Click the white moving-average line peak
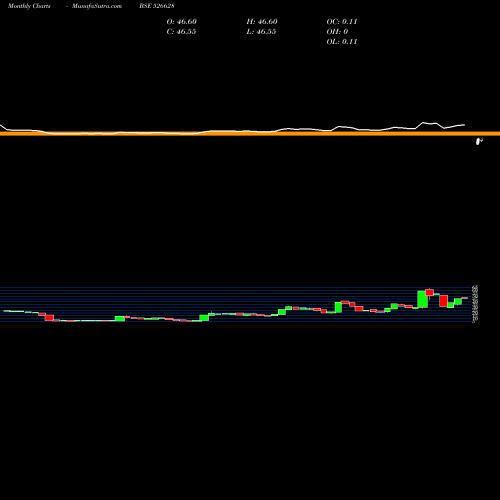 point(424,123)
